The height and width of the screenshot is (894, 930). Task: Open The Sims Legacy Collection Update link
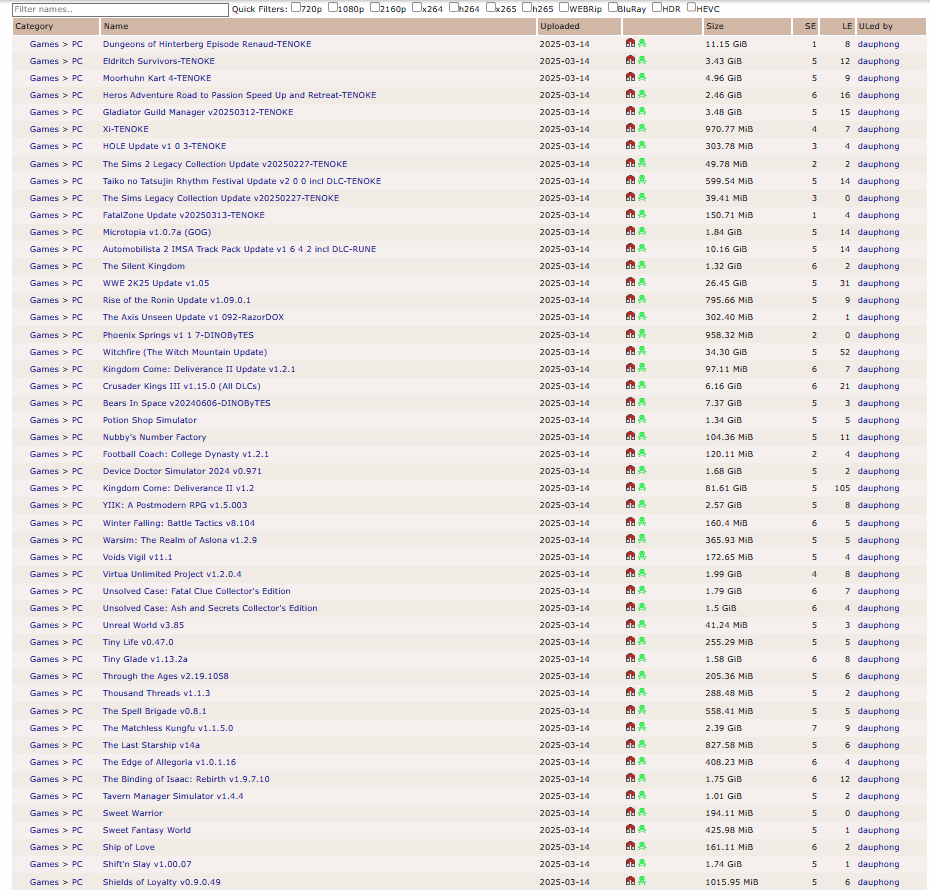click(221, 198)
